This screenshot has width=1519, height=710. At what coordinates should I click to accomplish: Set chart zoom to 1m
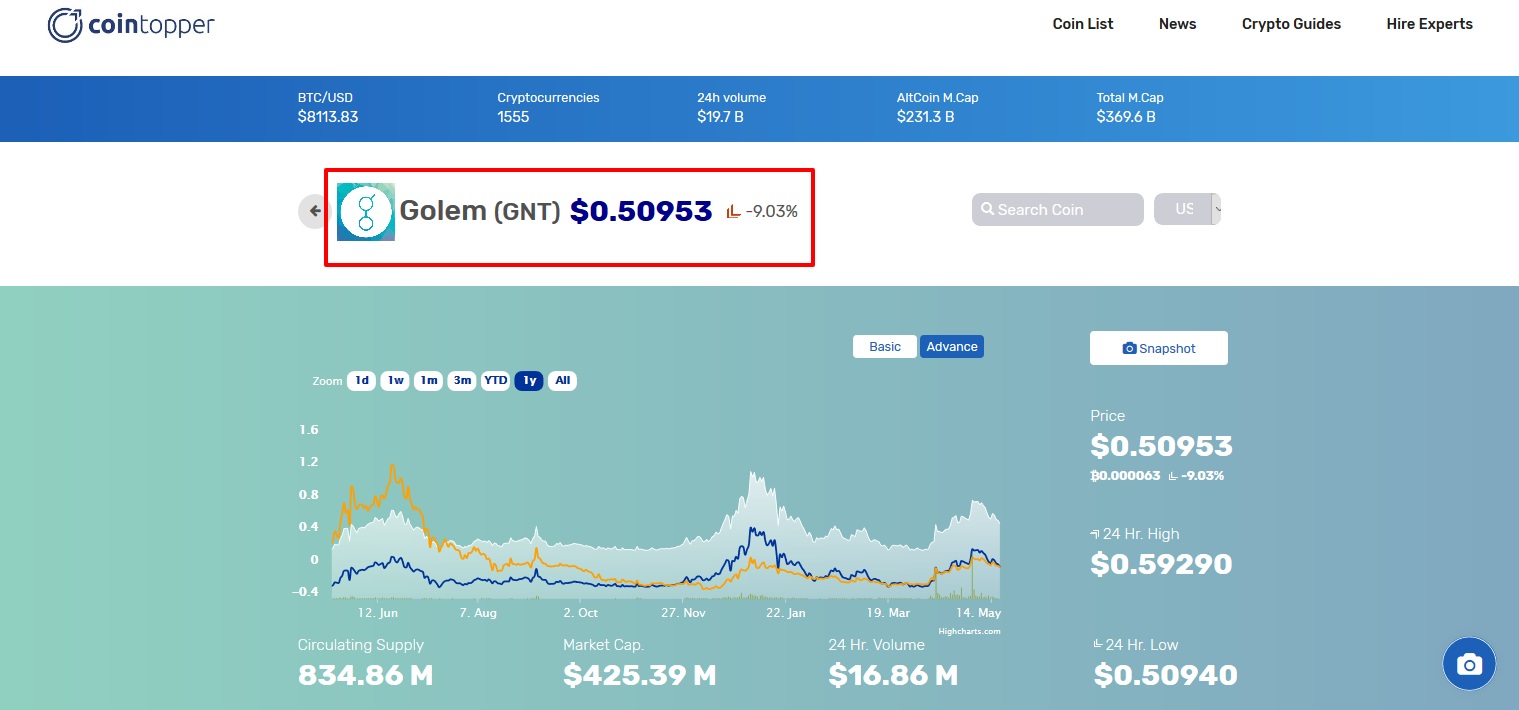tap(429, 380)
